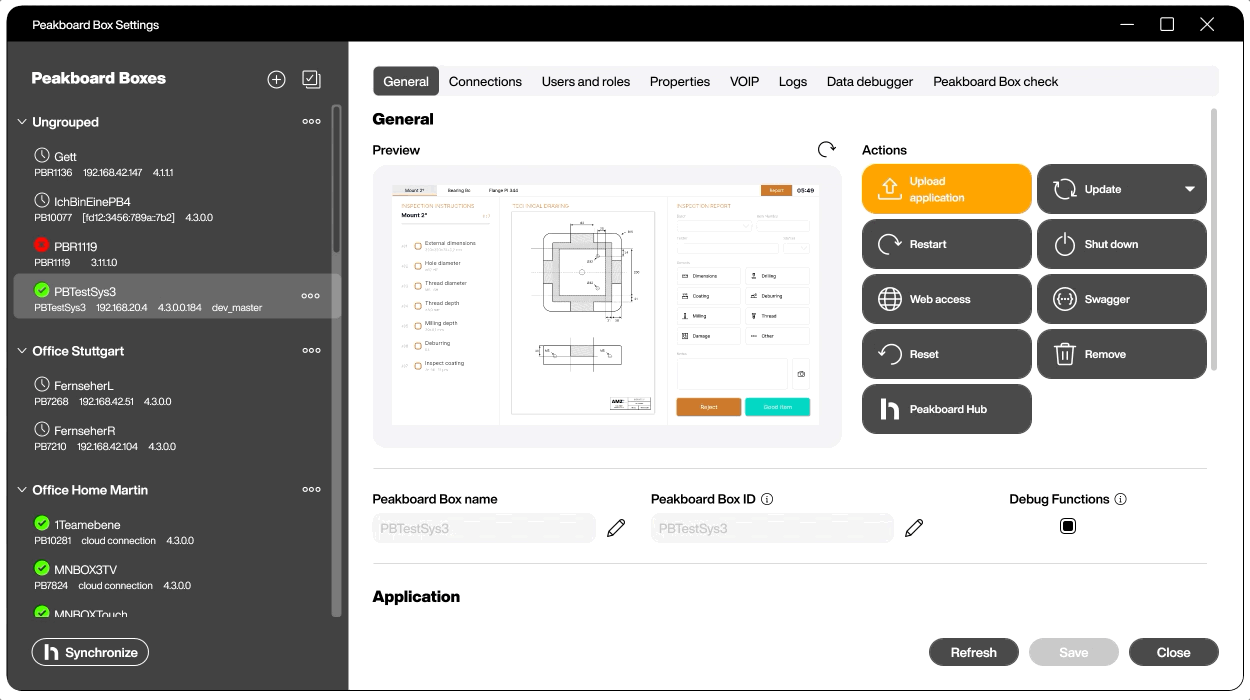Click the Restart action button

[946, 244]
